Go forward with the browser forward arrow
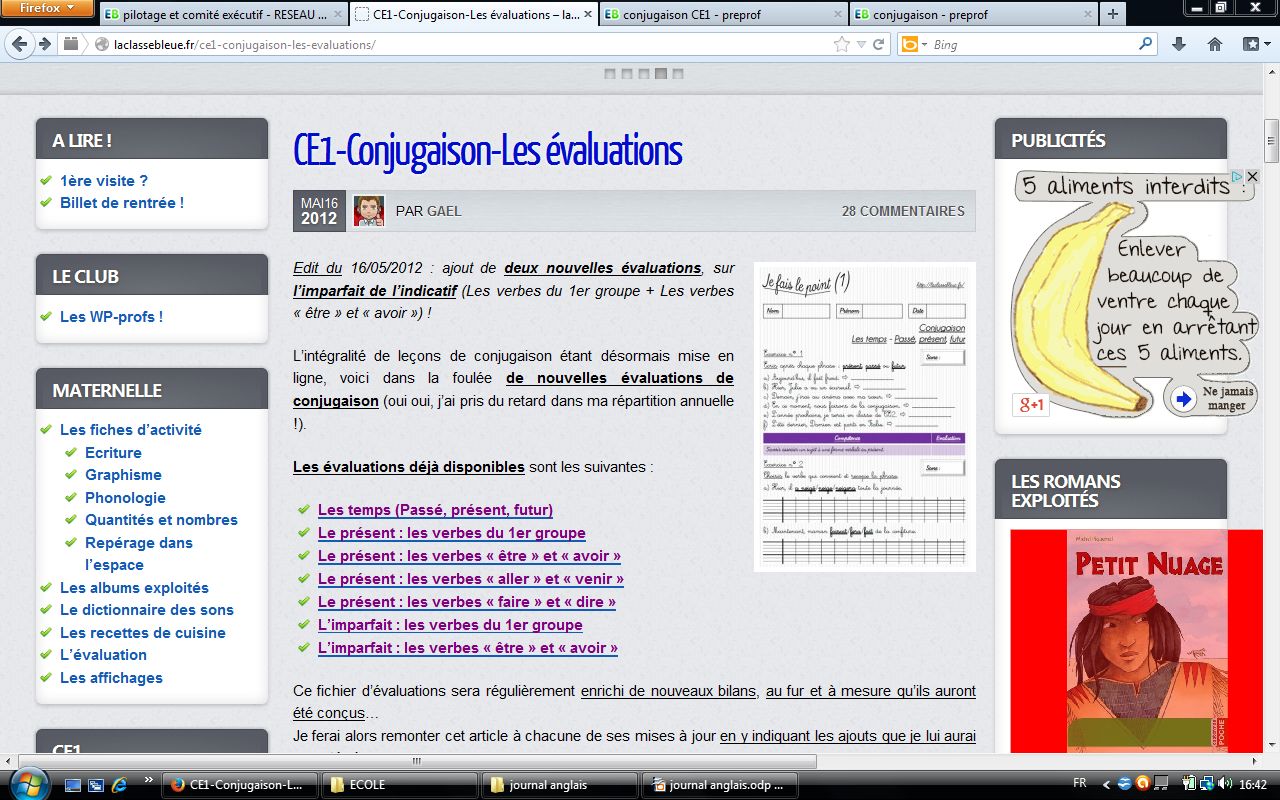 (x=44, y=44)
